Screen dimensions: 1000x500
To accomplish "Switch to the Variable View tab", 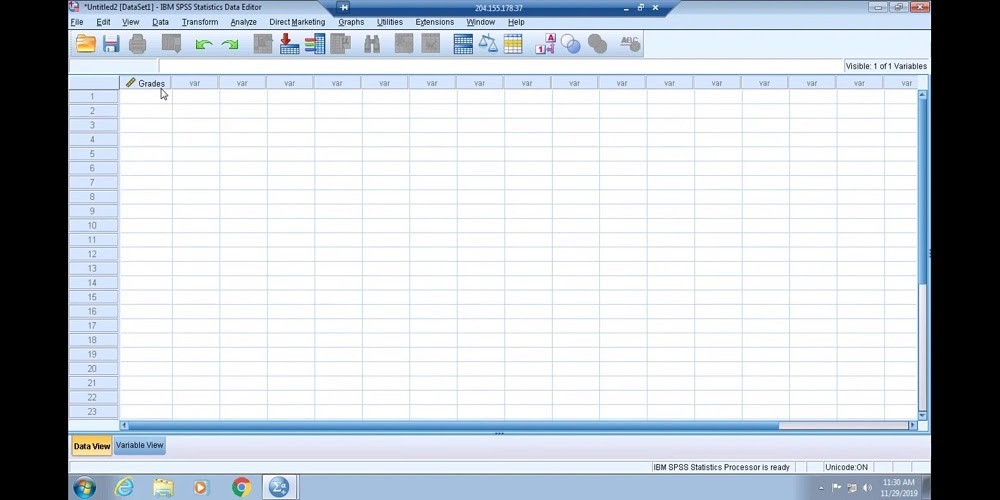I will pyautogui.click(x=140, y=446).
